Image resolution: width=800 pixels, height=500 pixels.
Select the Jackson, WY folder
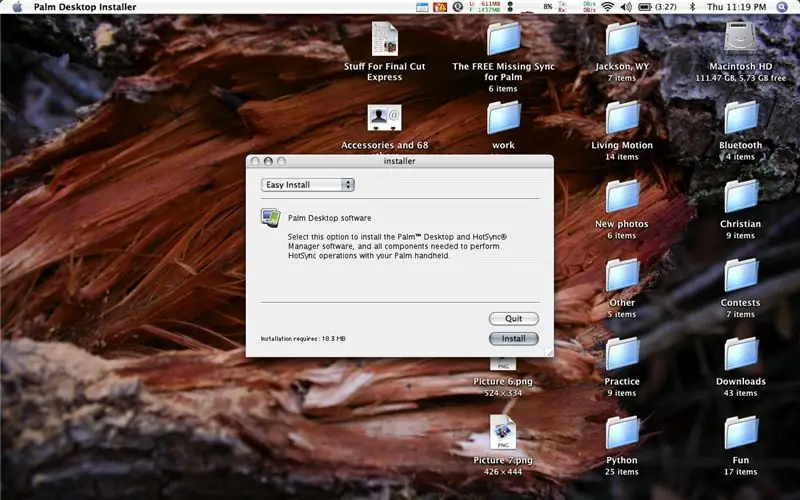[622, 39]
